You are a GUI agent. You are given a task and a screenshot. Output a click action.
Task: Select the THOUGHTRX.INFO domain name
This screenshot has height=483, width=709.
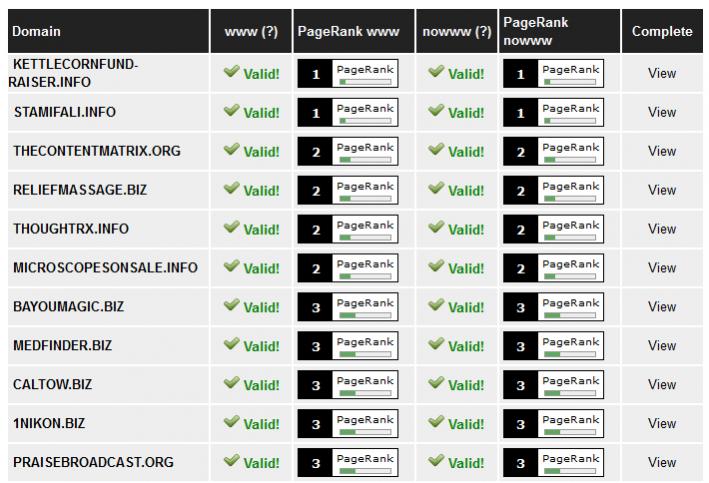pyautogui.click(x=71, y=229)
